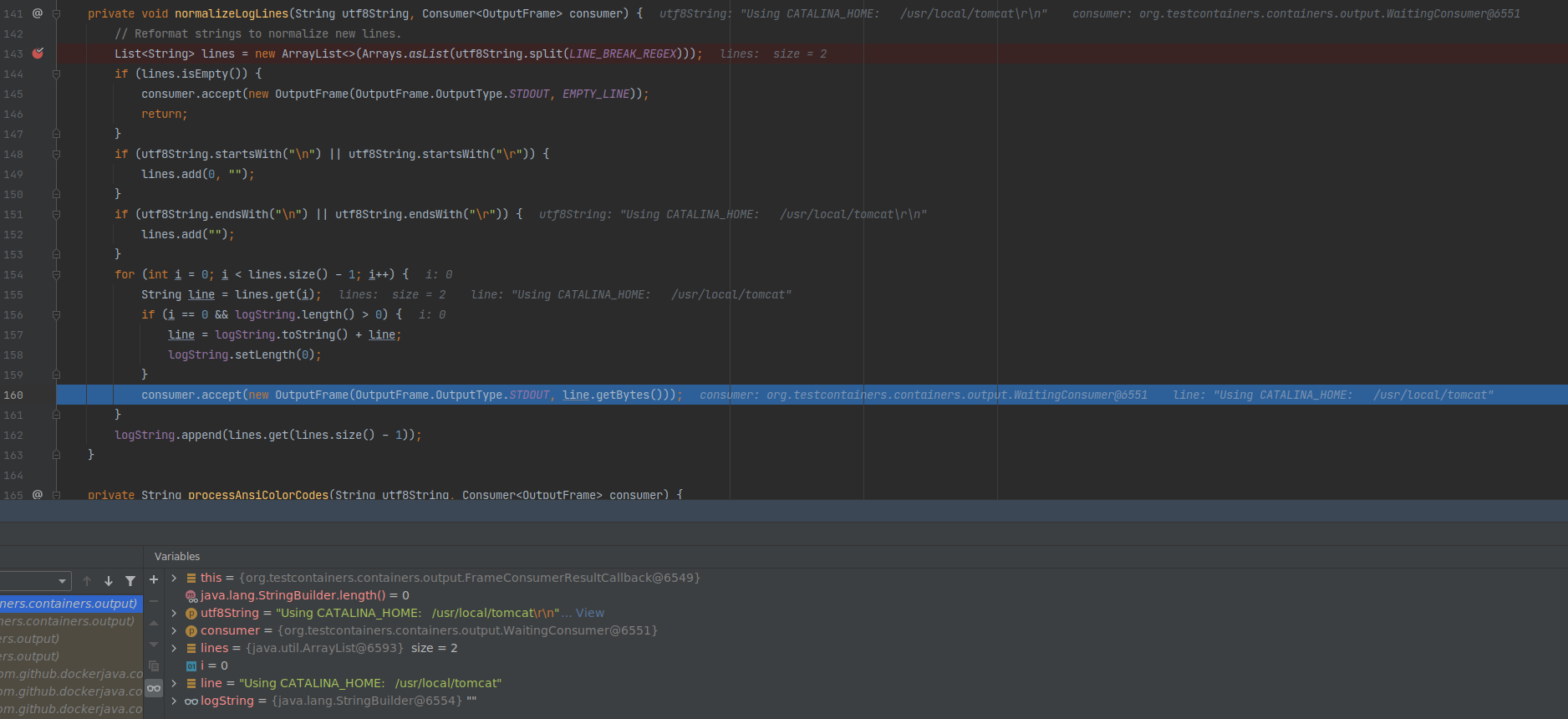Select the highlighted top stack frame

[x=71, y=603]
